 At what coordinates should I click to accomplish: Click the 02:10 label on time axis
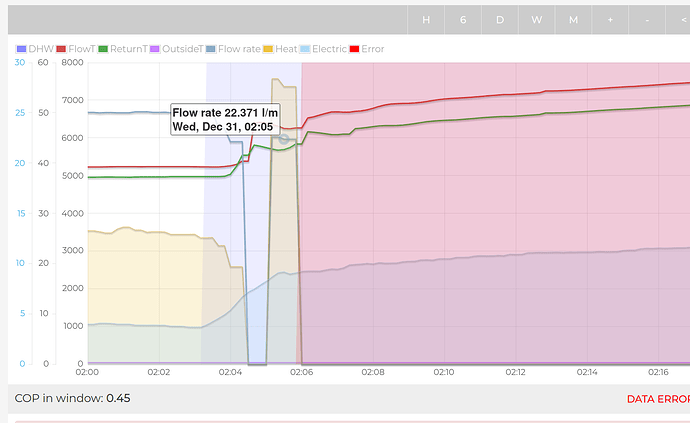point(444,372)
